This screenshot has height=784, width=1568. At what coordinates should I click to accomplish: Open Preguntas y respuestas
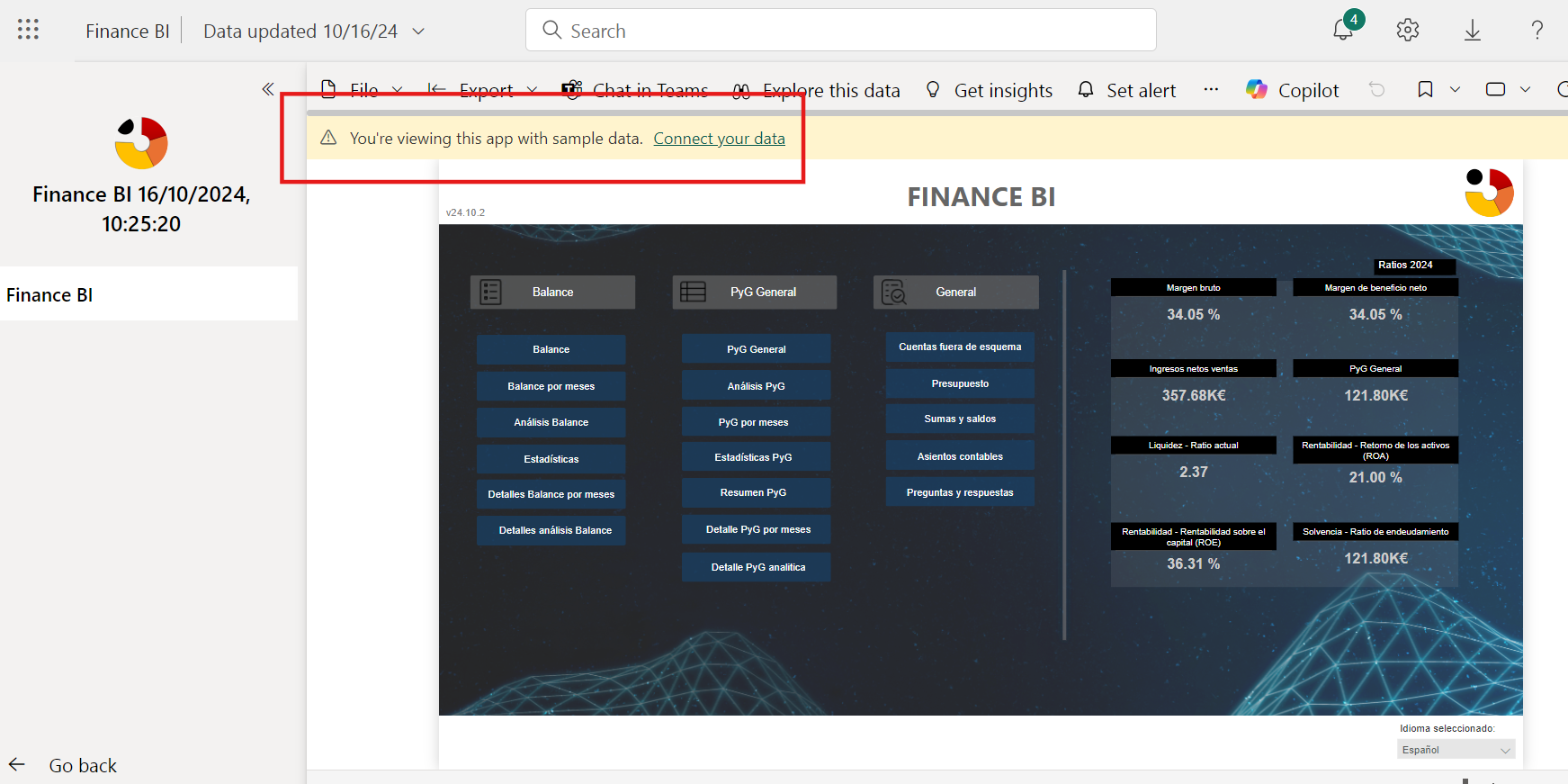960,492
